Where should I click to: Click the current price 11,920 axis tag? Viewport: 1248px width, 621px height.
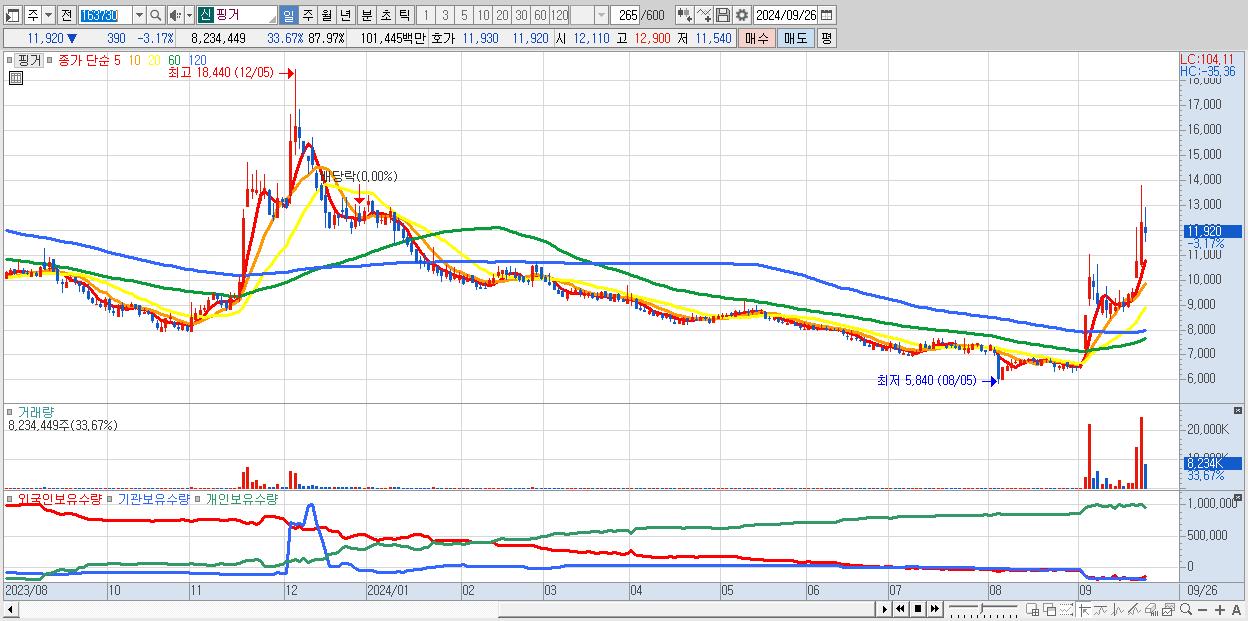coord(1213,230)
